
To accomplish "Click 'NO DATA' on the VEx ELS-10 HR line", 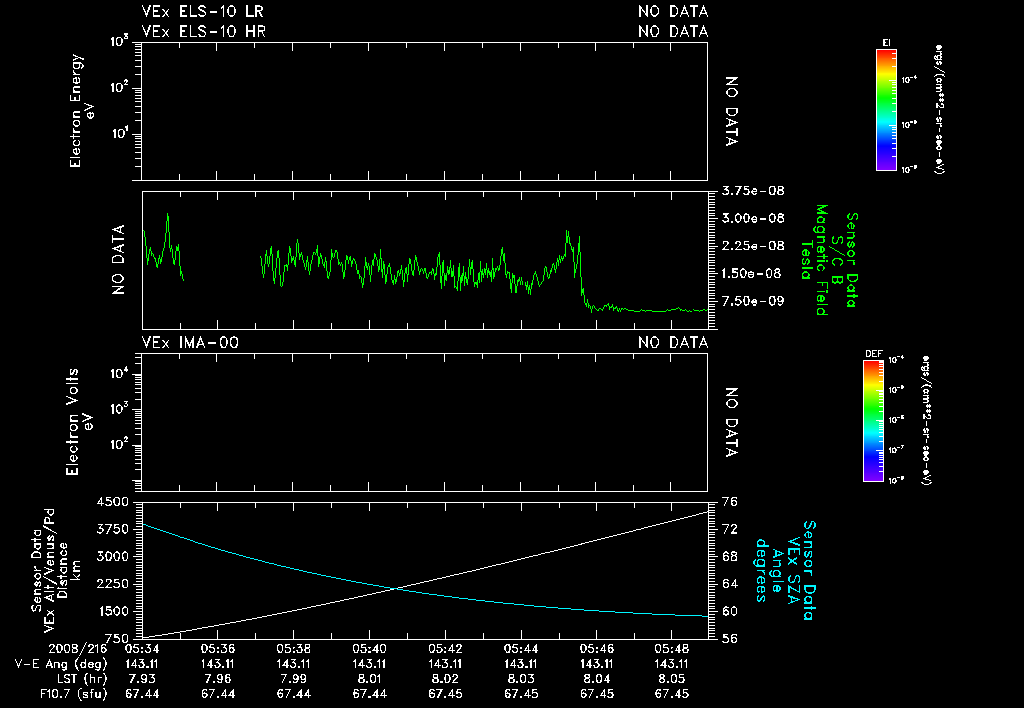I will pos(673,31).
